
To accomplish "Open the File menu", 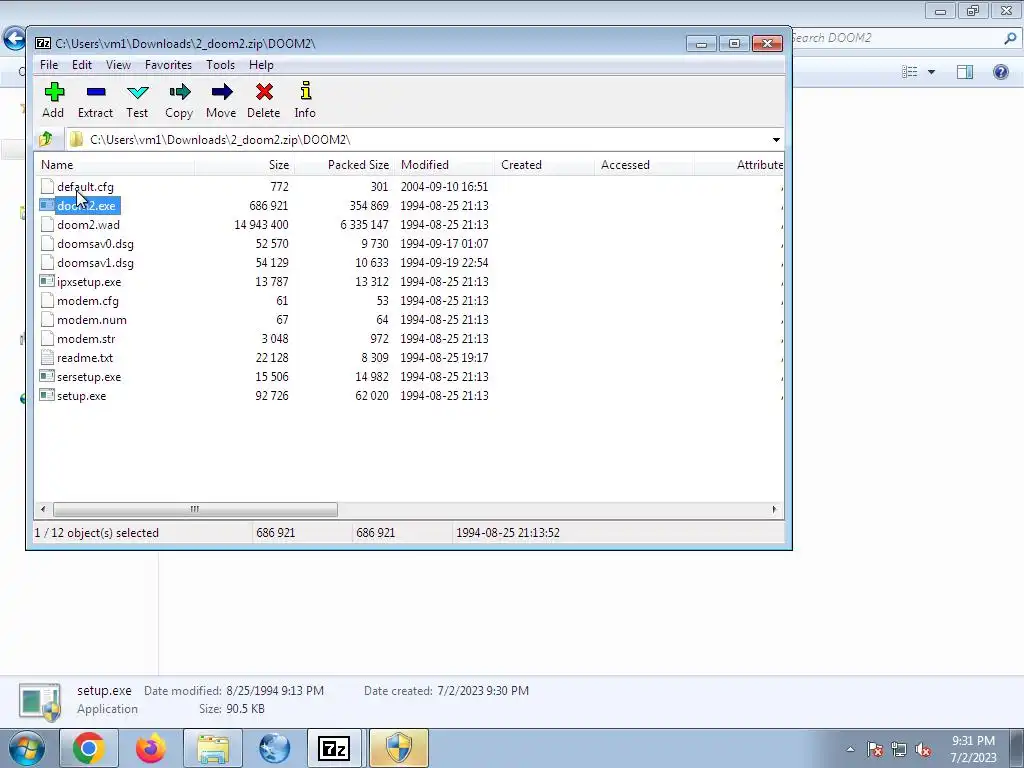I will pyautogui.click(x=49, y=65).
